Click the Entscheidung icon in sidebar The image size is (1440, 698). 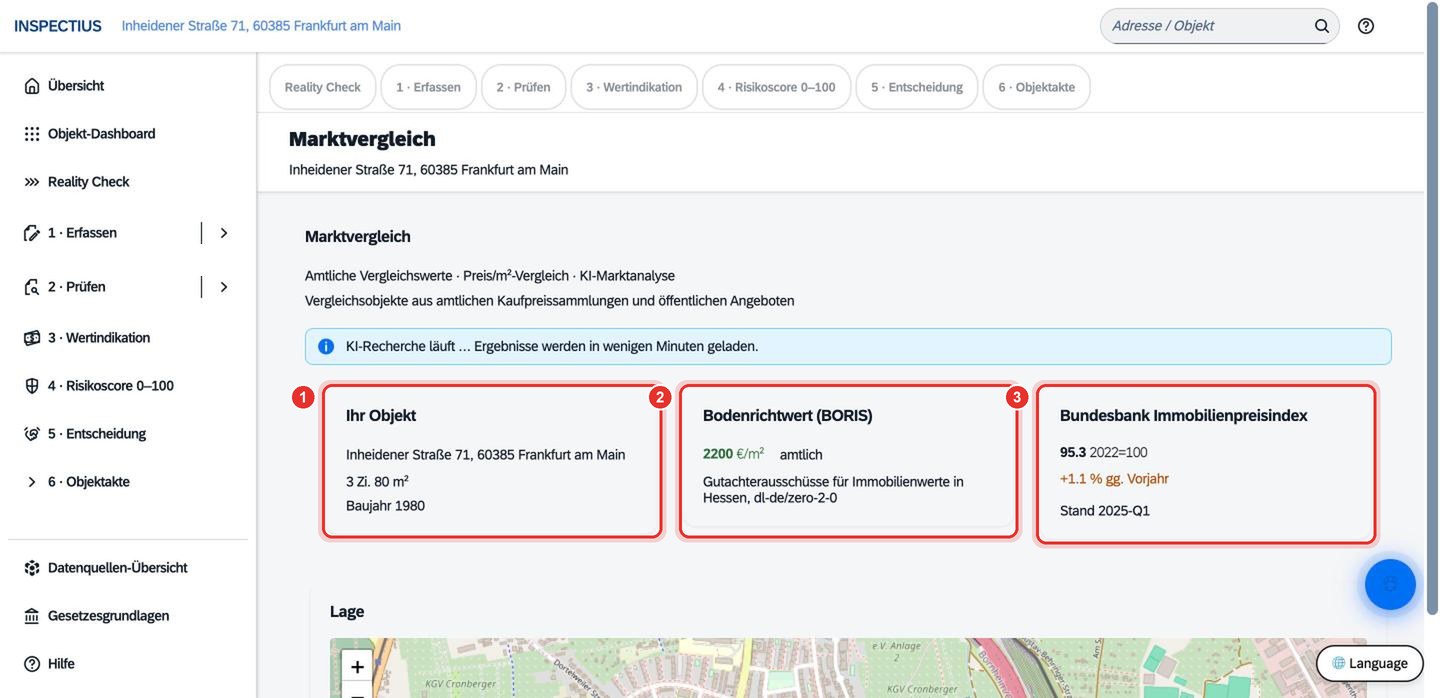pos(32,434)
